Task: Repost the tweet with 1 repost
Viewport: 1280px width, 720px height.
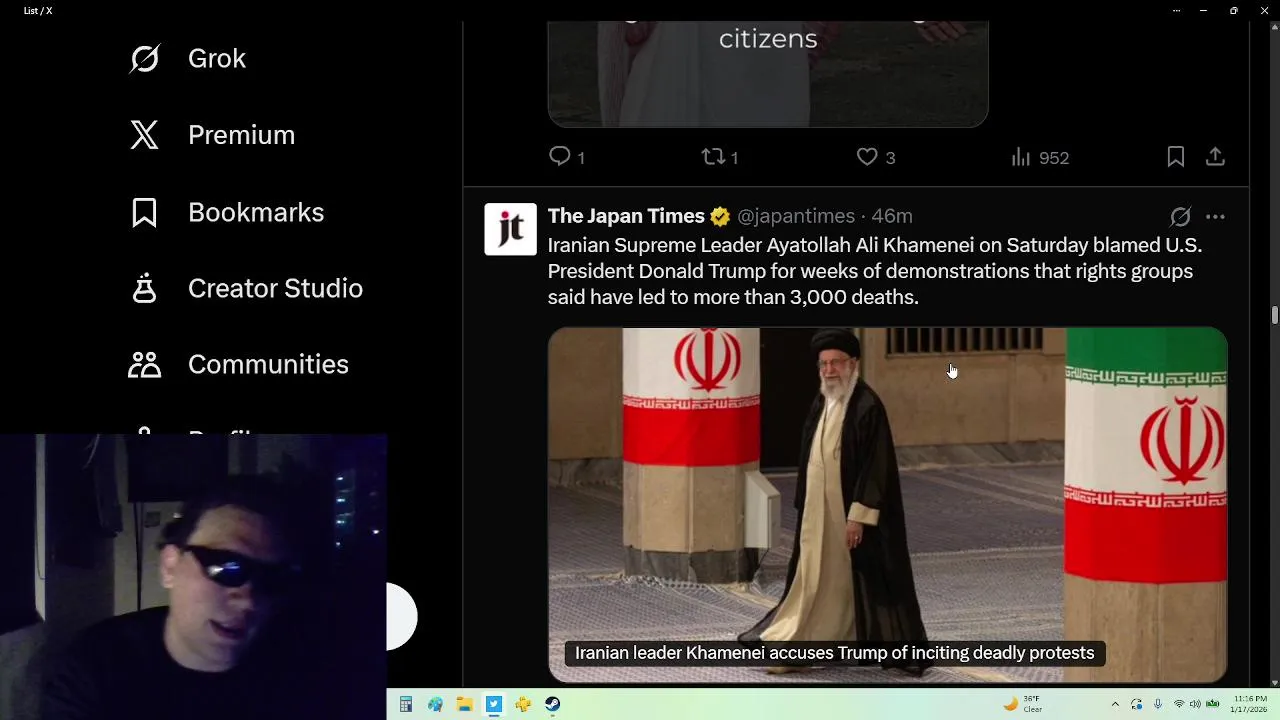Action: (x=720, y=157)
